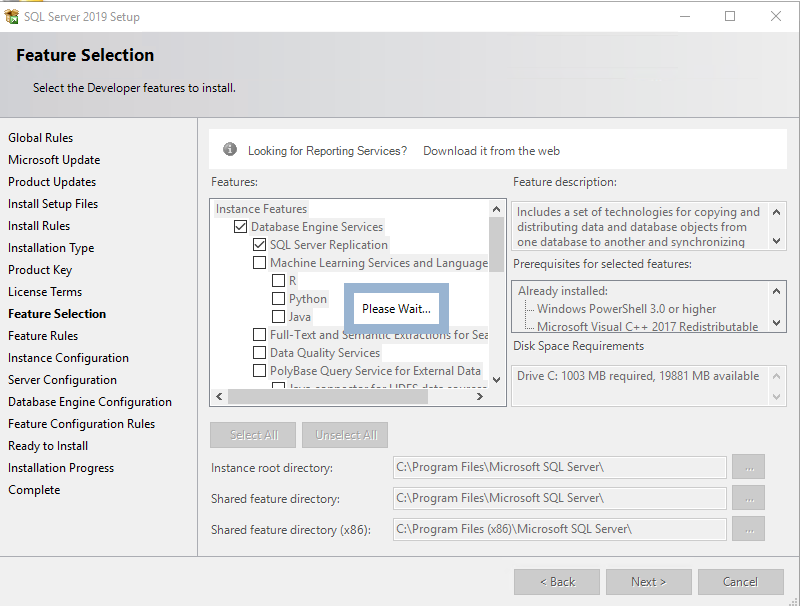Click the instance root directory field

pyautogui.click(x=559, y=467)
